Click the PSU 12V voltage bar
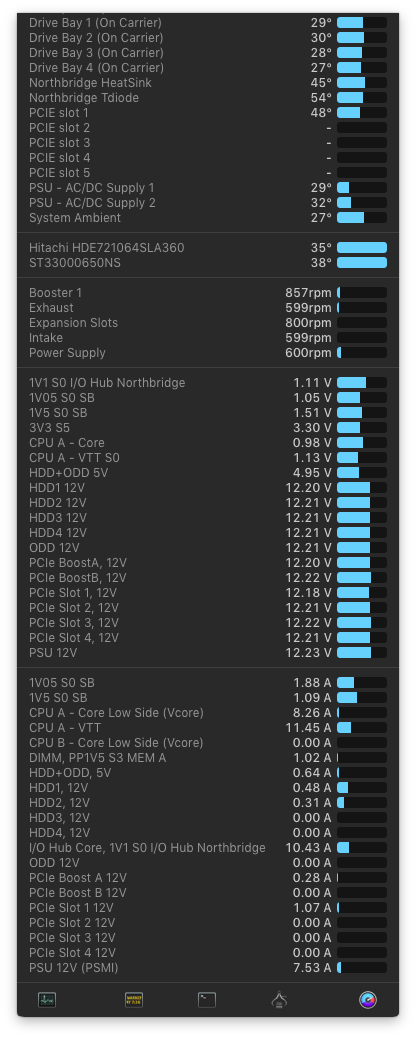416x1038 pixels. [x=362, y=653]
